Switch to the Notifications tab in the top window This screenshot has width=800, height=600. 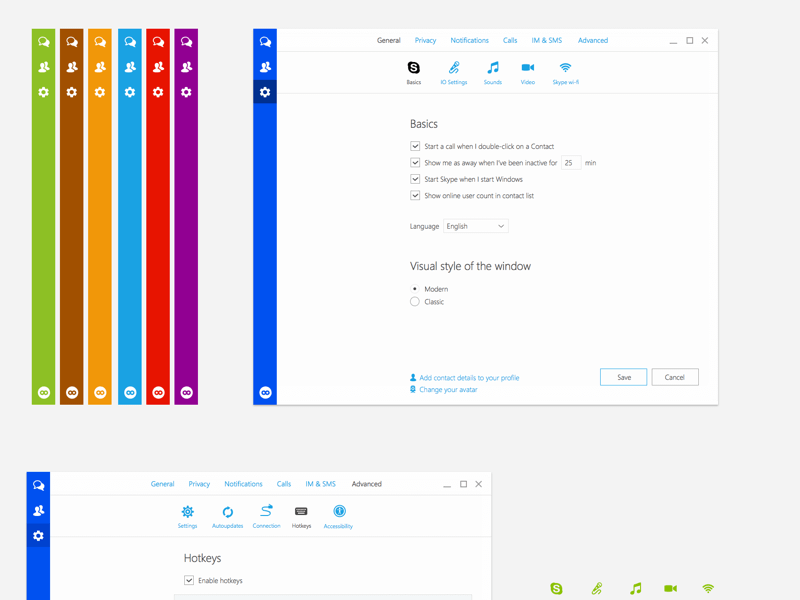click(x=469, y=41)
